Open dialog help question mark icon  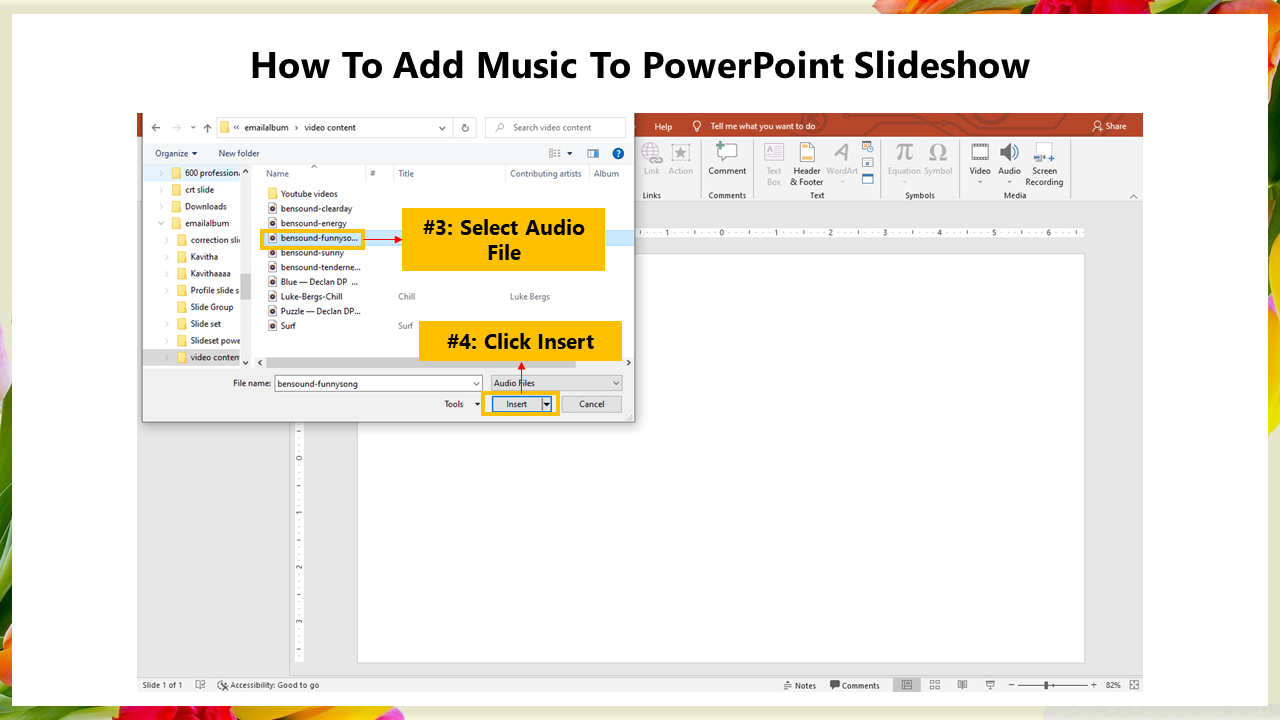(x=618, y=153)
